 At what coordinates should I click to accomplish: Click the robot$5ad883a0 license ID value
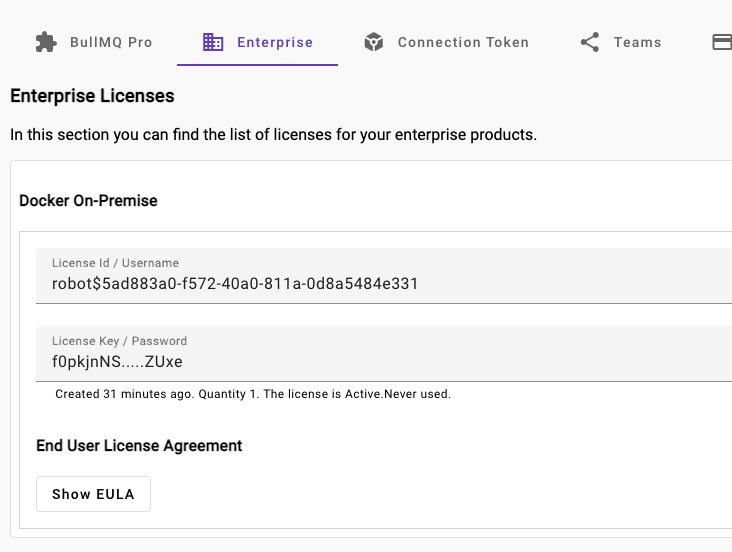tap(235, 284)
